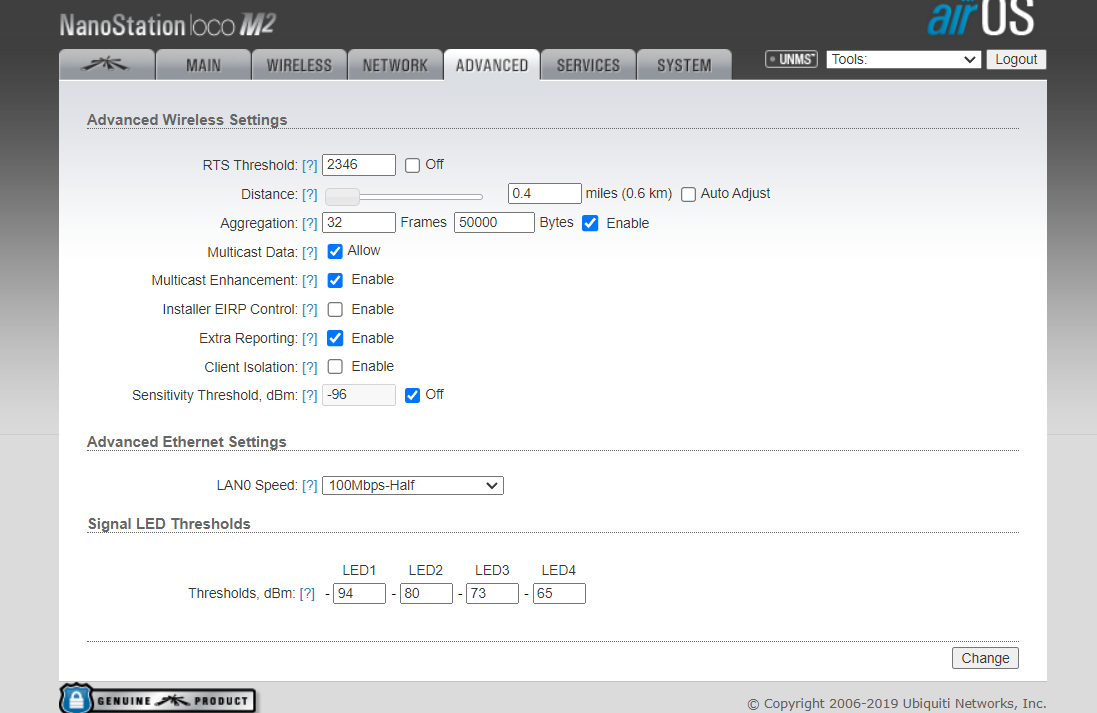Switch to the Wireless tab
The image size is (1097, 713).
tap(299, 65)
